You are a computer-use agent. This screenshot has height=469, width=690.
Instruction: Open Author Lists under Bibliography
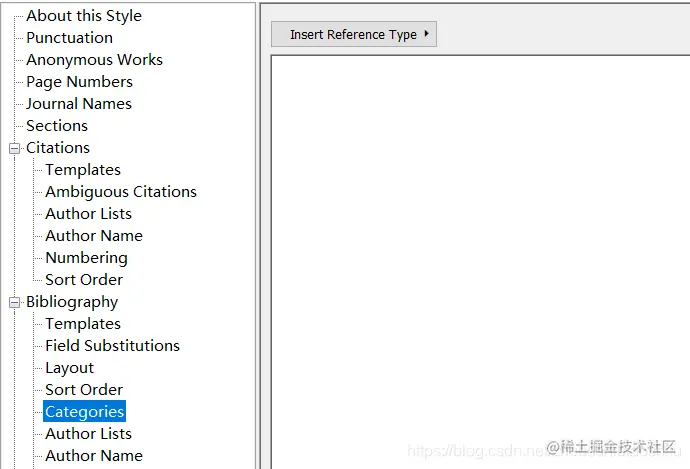click(88, 434)
